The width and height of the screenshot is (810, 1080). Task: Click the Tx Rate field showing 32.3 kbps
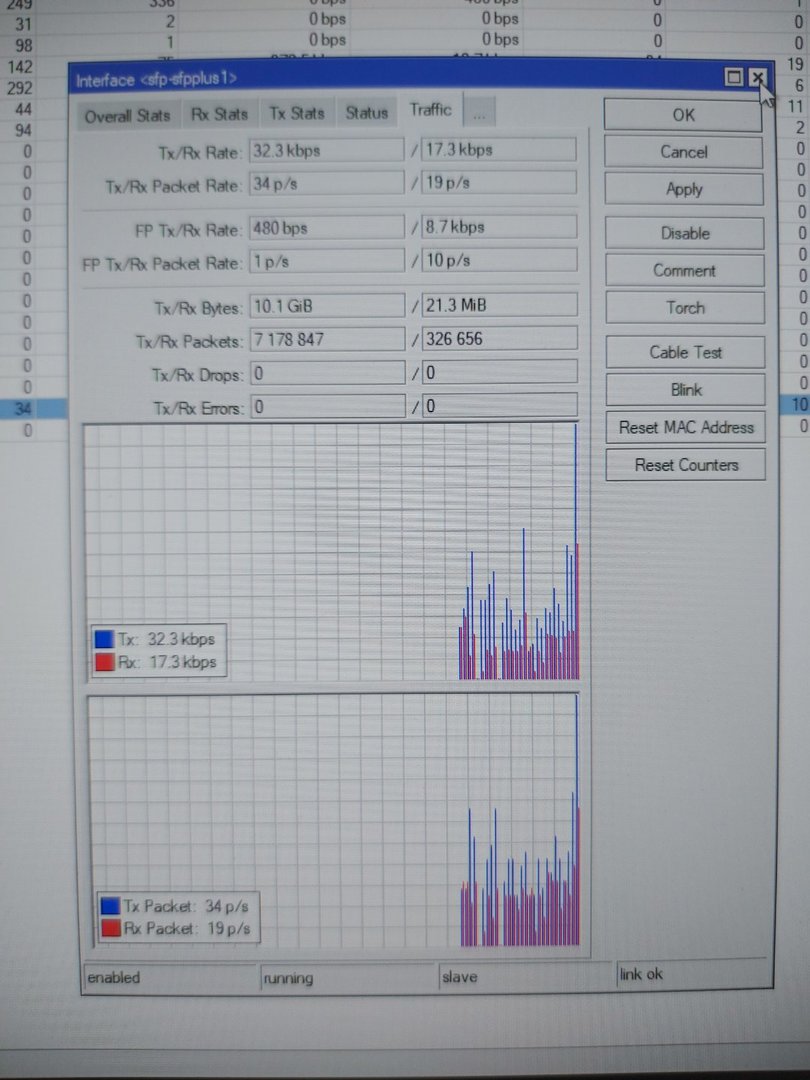point(326,150)
